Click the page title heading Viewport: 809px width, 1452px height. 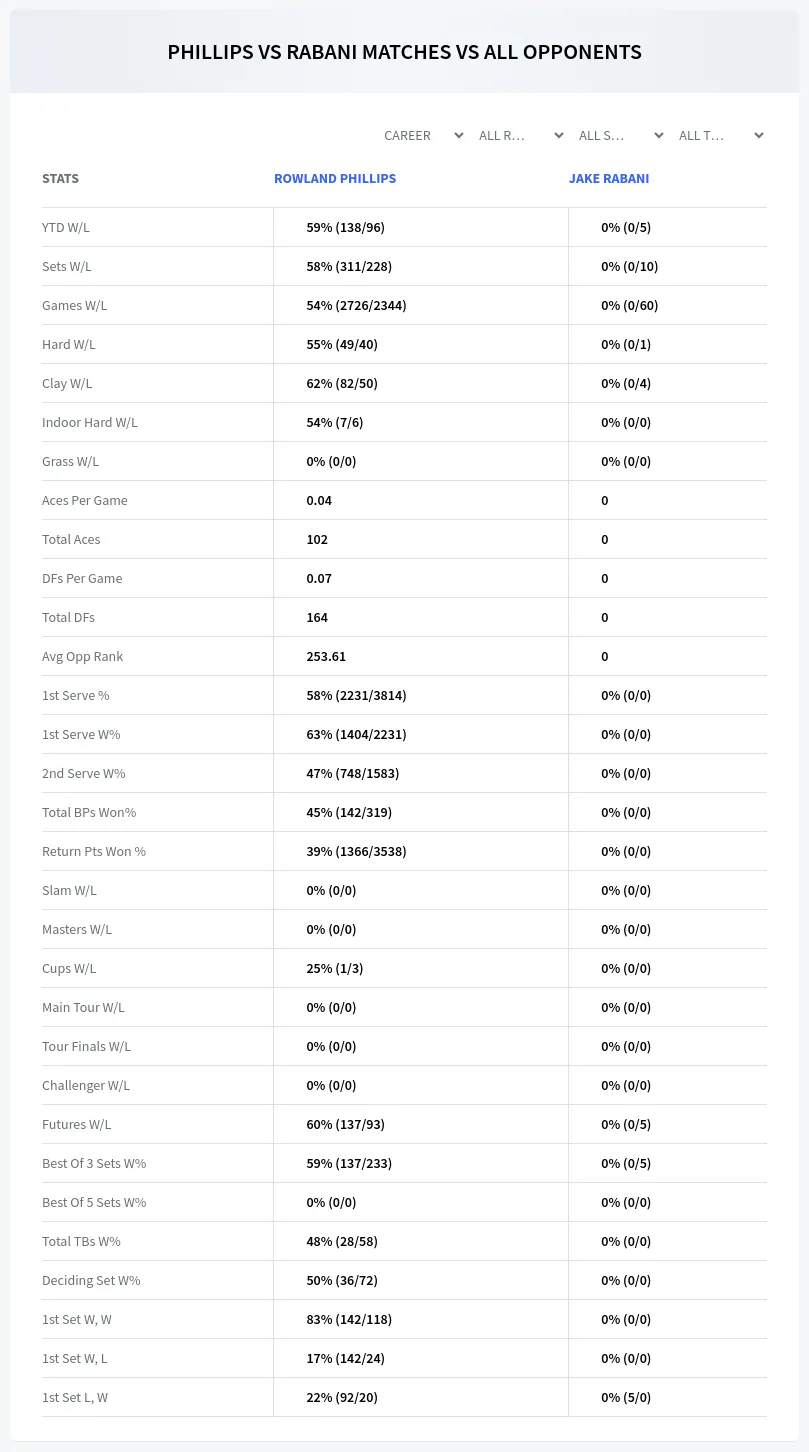[404, 52]
